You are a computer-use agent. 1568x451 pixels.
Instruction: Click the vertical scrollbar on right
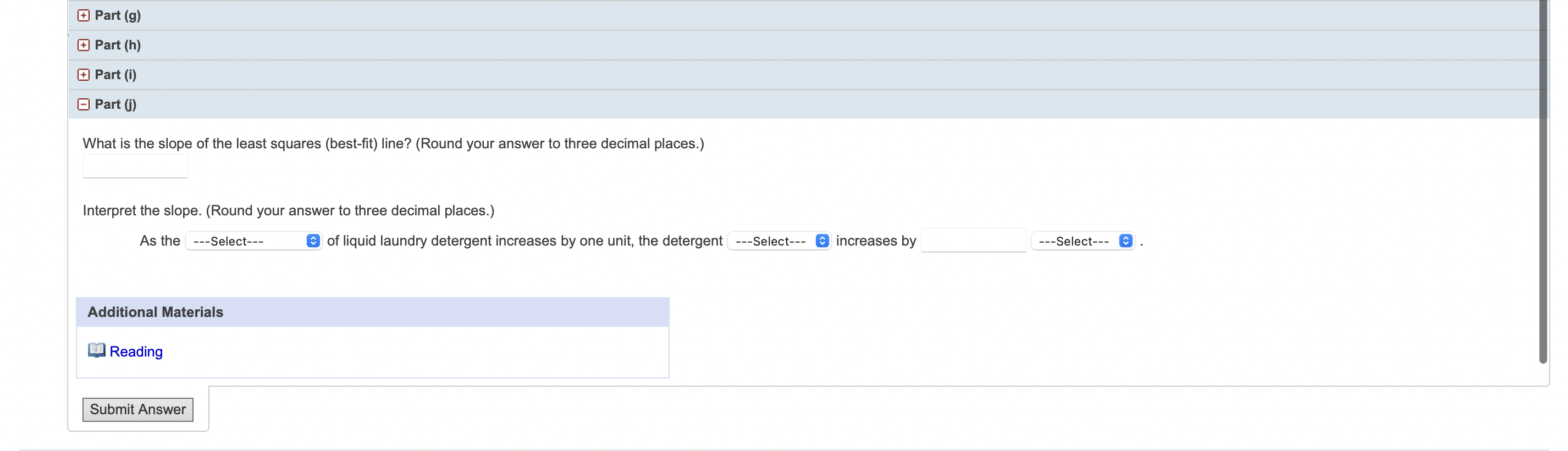point(1543,182)
